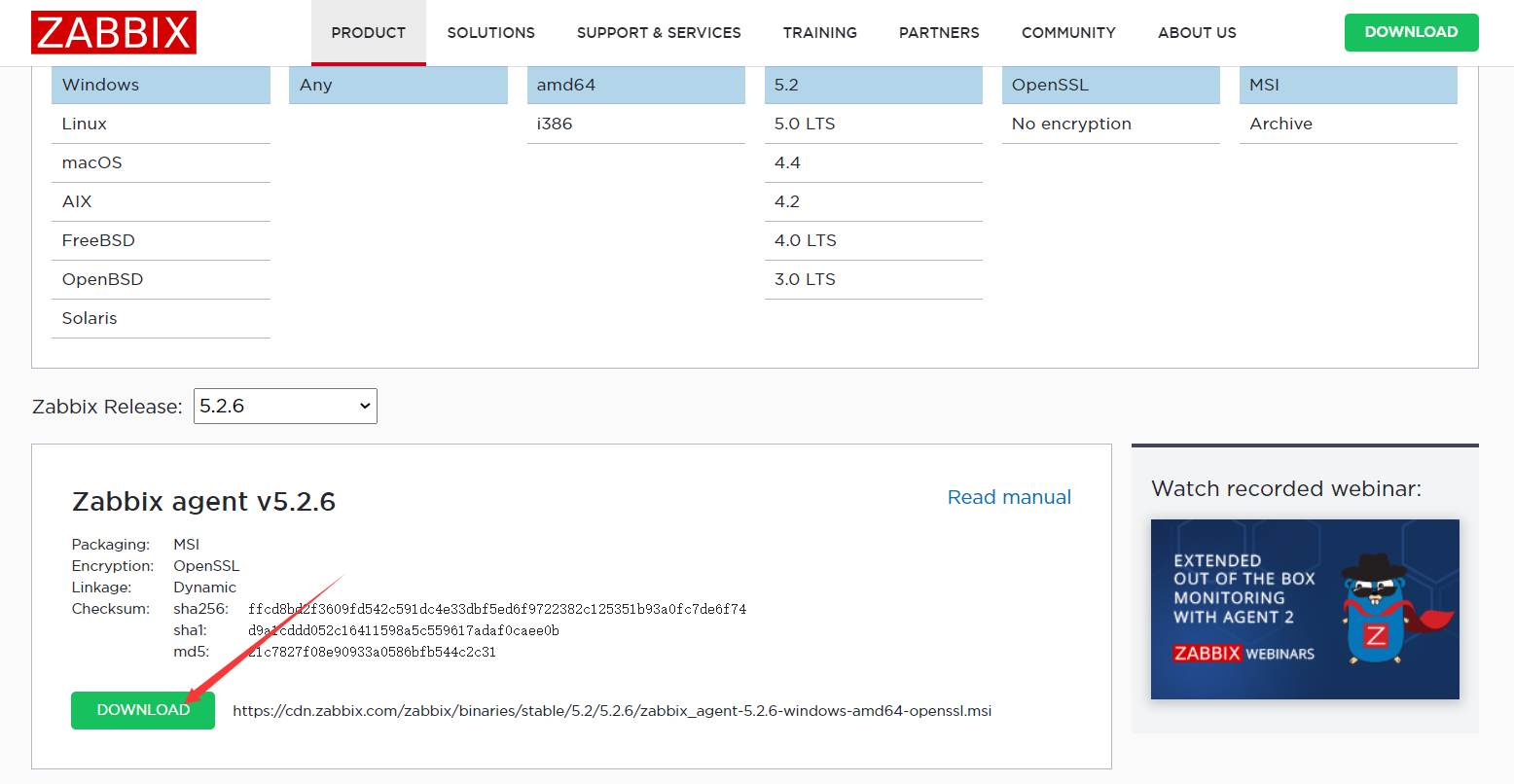Image resolution: width=1514 pixels, height=784 pixels.
Task: Select the AIX platform
Action: click(x=76, y=201)
